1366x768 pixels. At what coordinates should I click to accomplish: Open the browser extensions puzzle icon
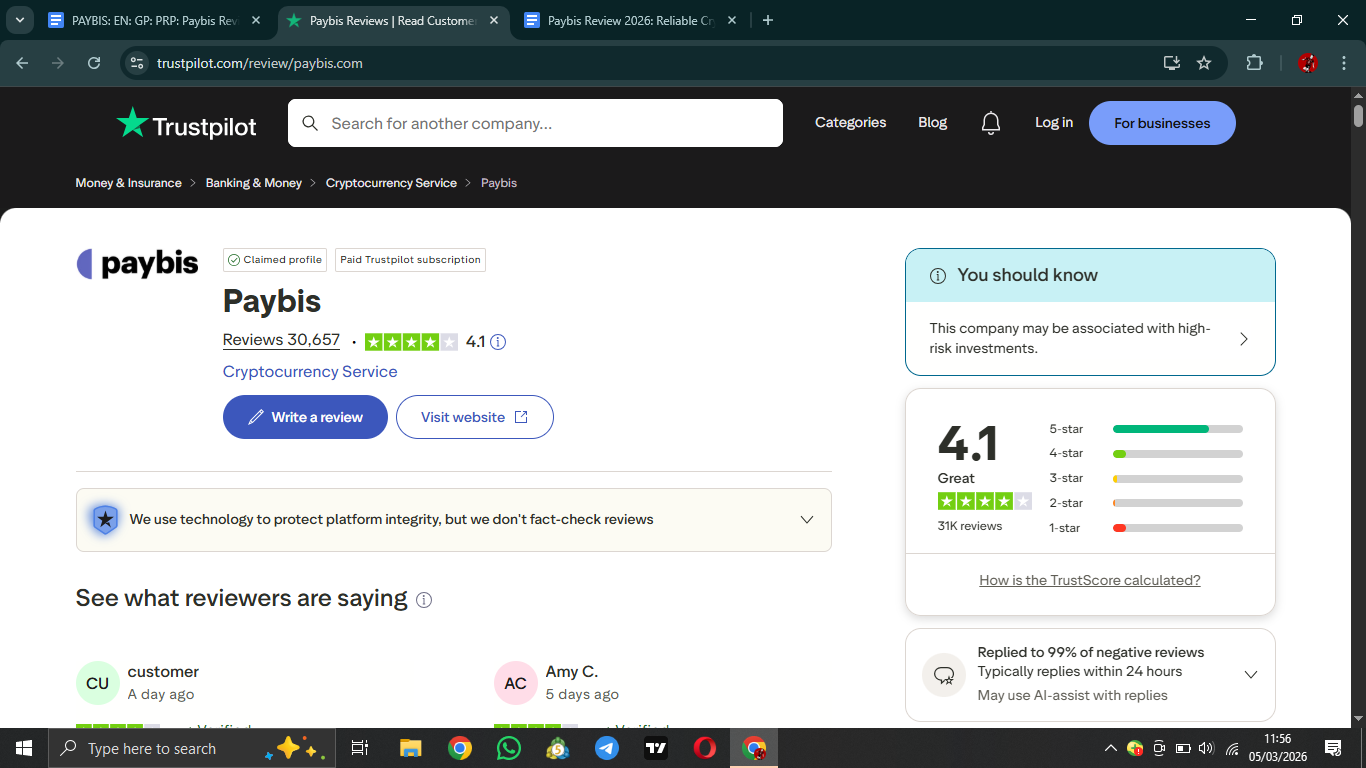1254,63
